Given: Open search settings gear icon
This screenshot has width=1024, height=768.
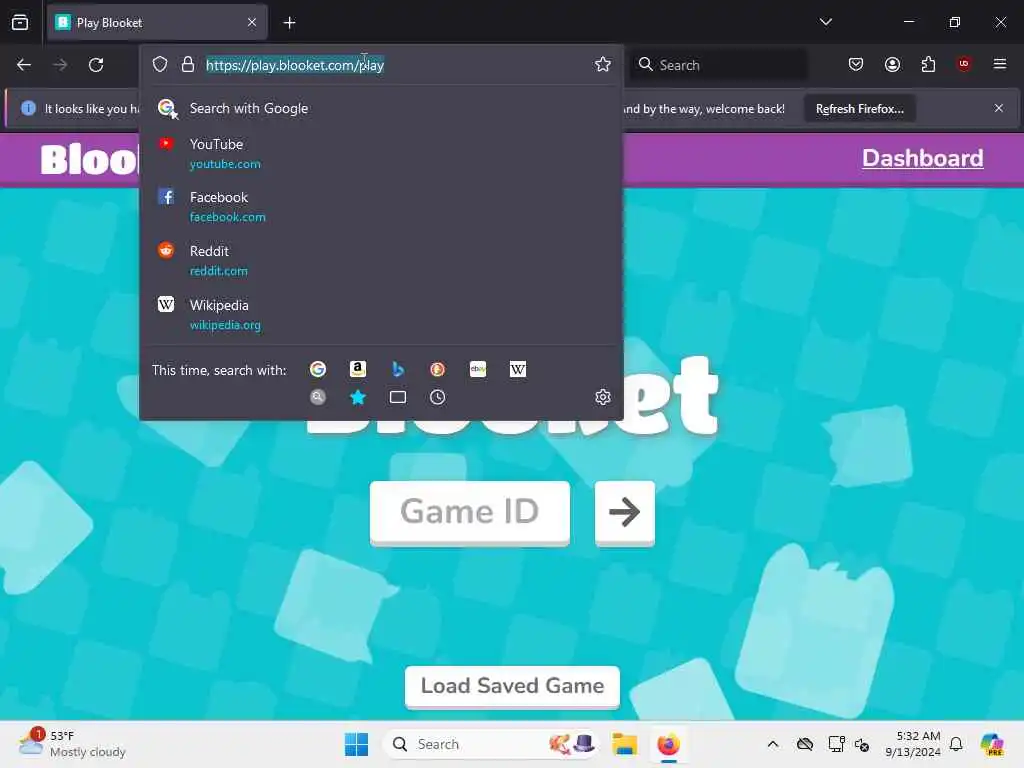Looking at the screenshot, I should point(603,397).
